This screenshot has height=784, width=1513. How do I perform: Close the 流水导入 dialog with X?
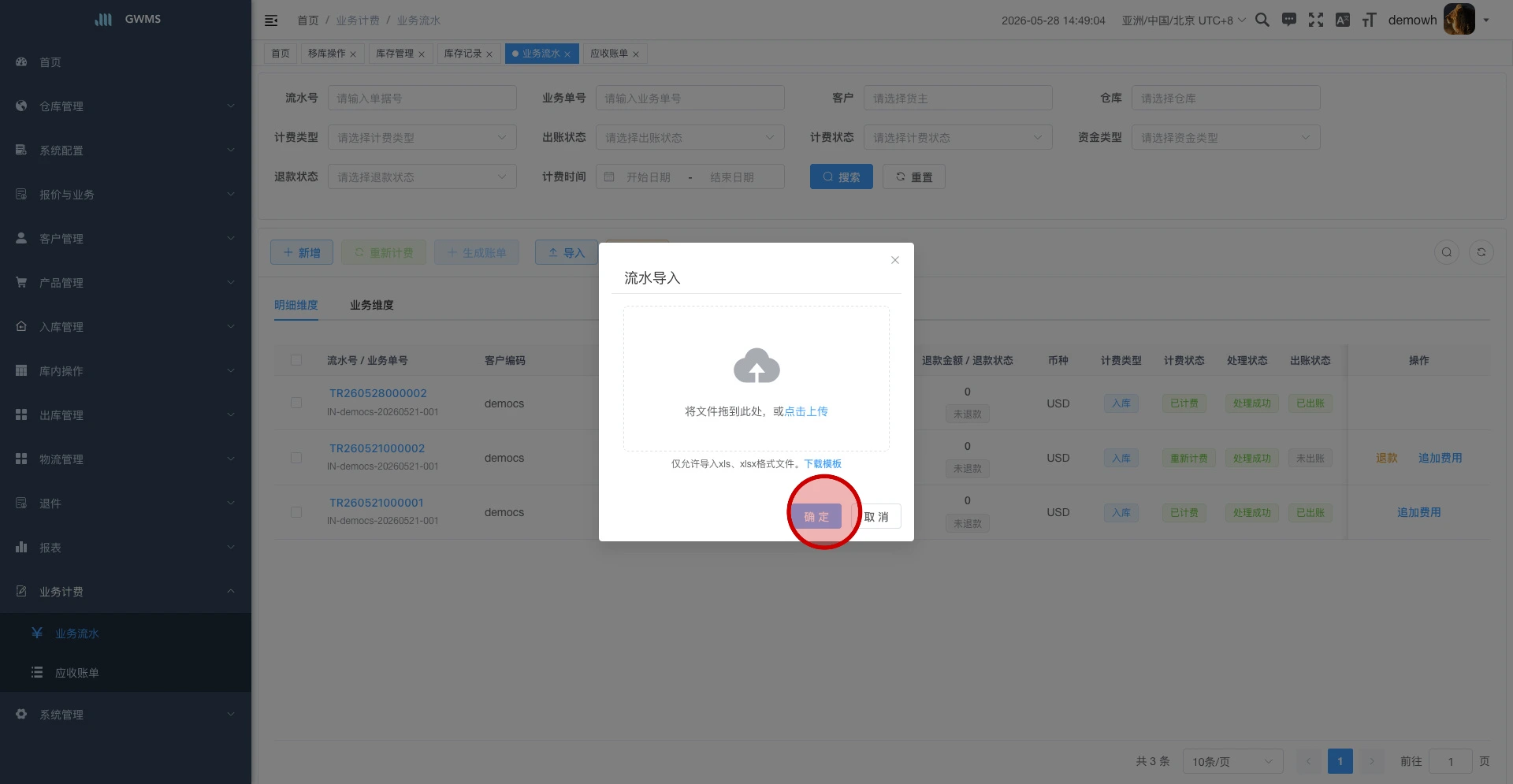tap(895, 260)
